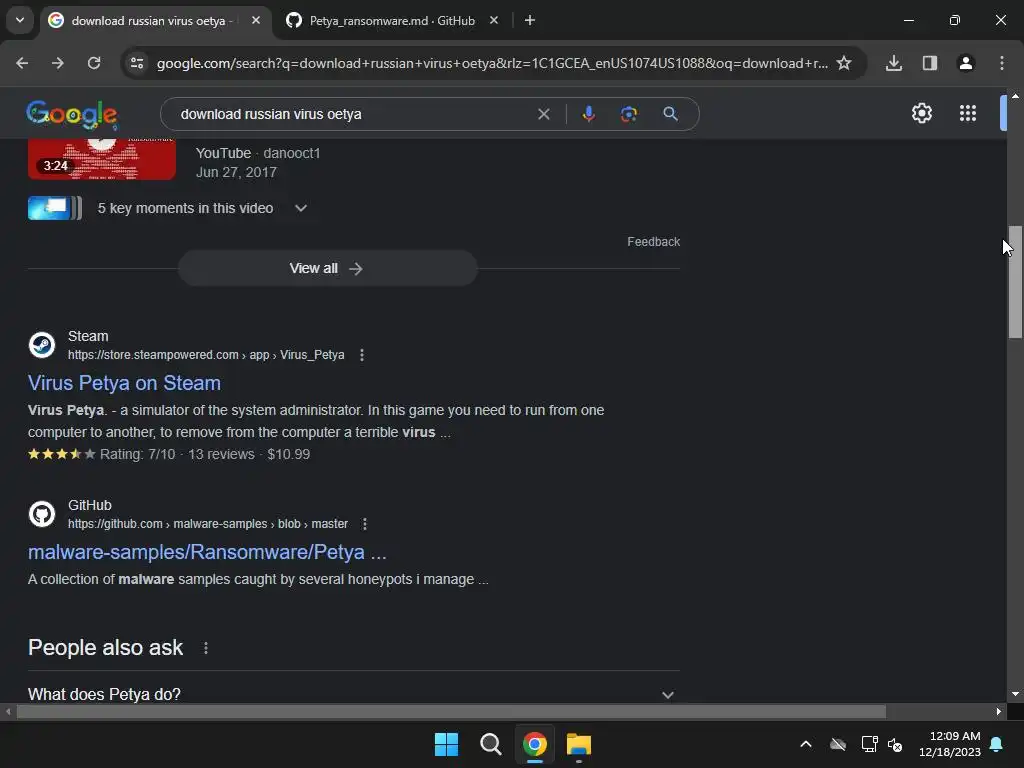Close the Petya_ransomware.md GitHub tab

point(494,20)
